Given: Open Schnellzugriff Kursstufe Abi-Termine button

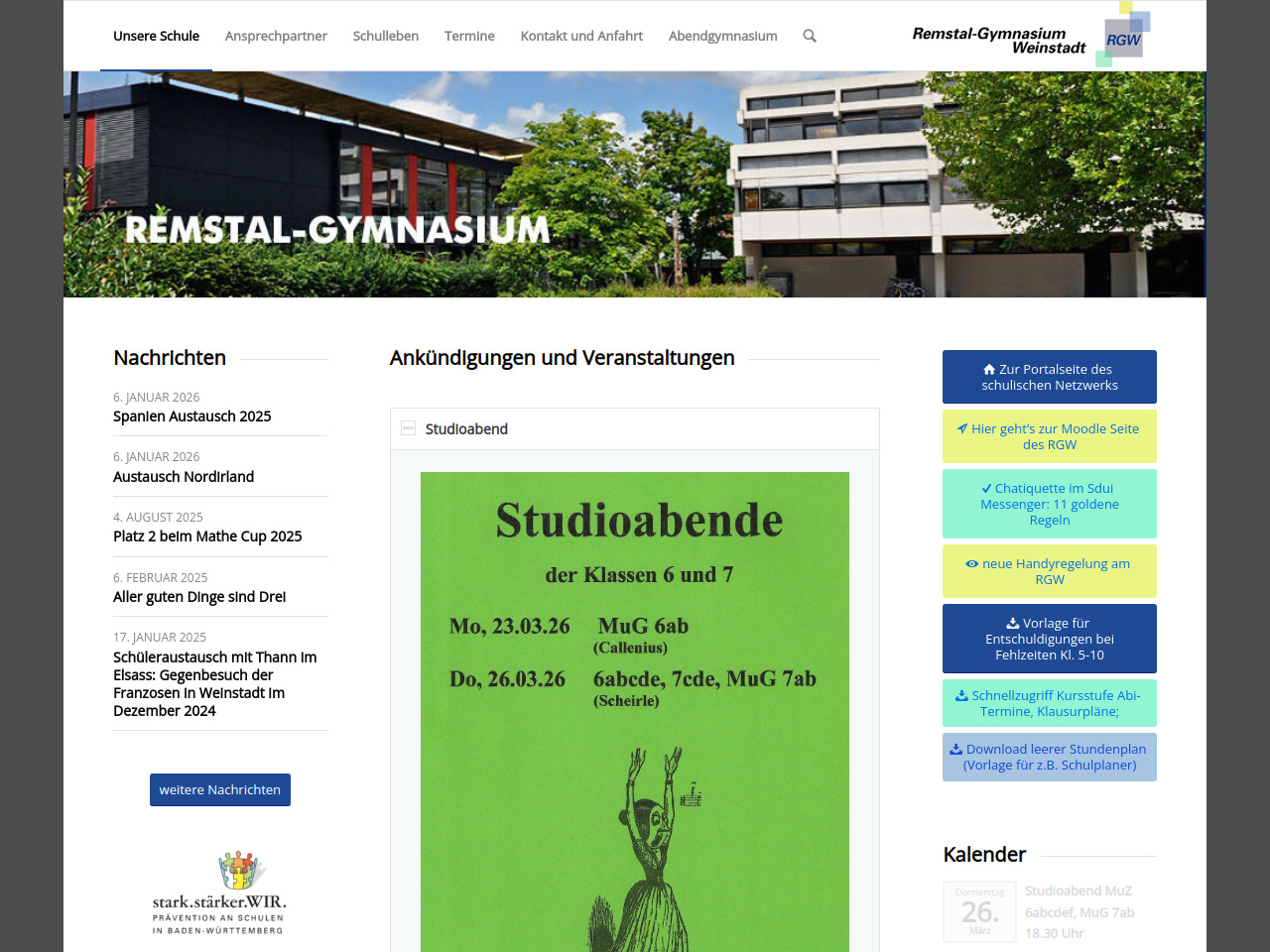Looking at the screenshot, I should (1049, 703).
